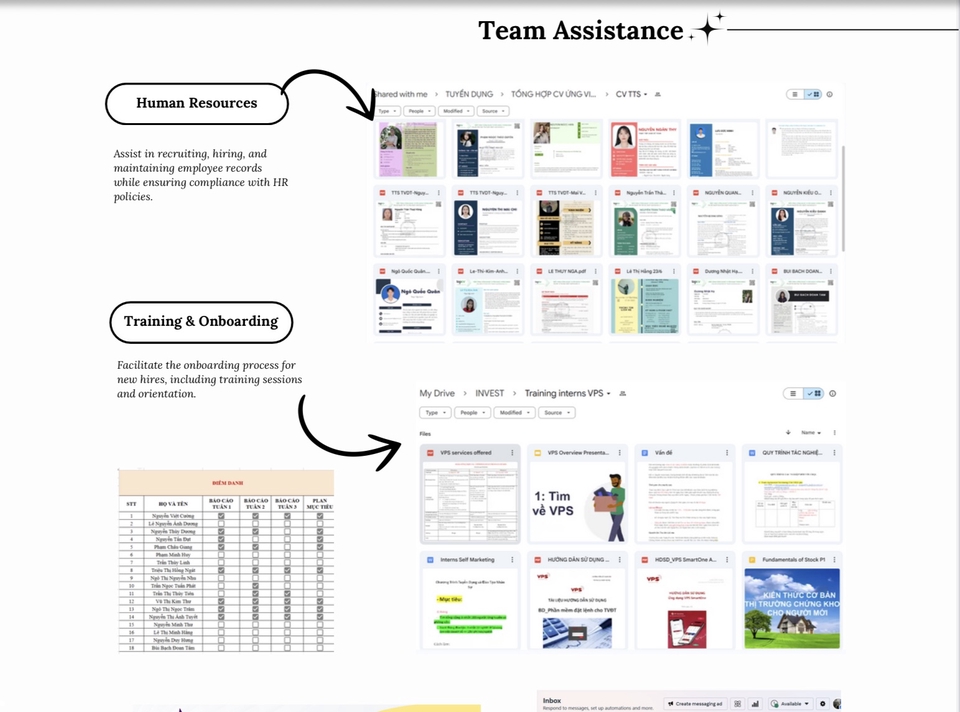Click more options on Interns Self Marketing file
The image size is (960, 712).
tap(513, 559)
